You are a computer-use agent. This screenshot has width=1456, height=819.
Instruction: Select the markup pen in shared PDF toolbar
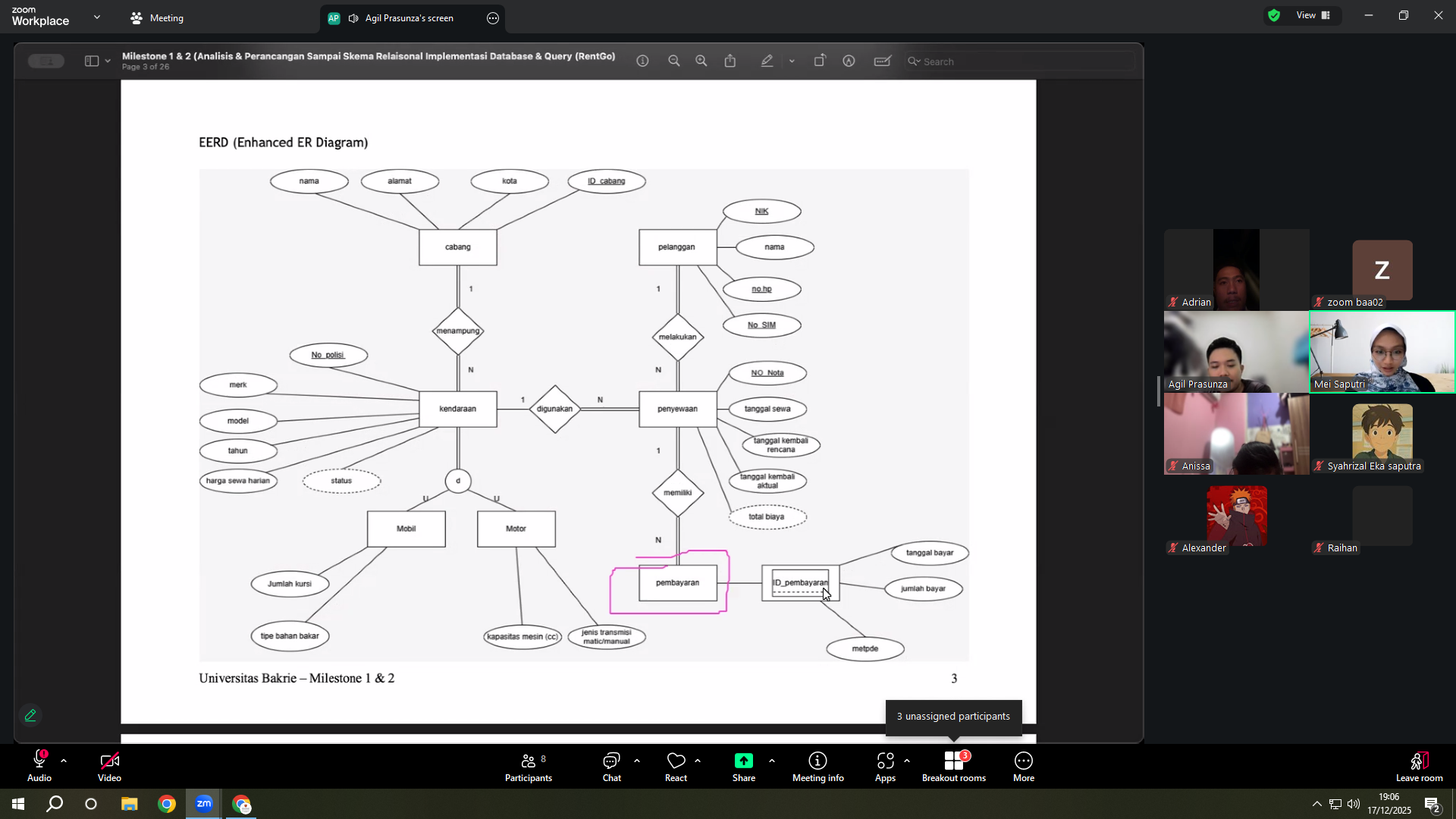coord(767,61)
